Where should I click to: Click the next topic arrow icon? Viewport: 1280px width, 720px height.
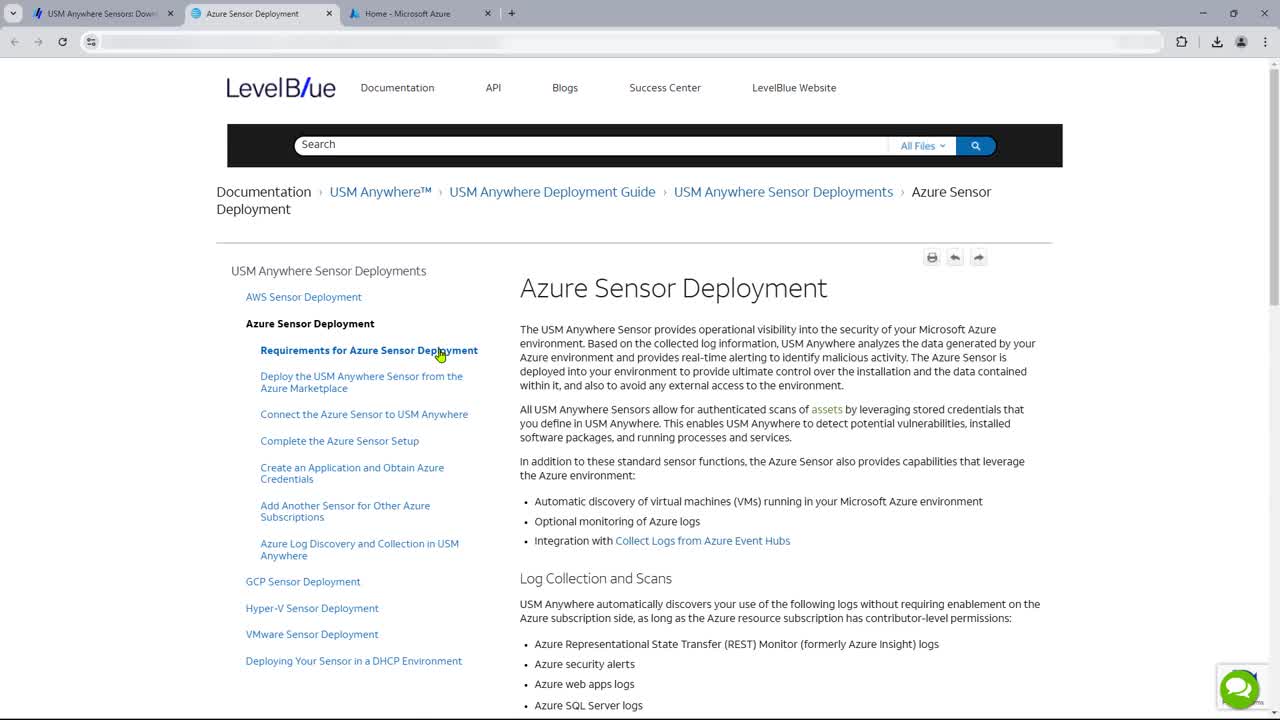pos(979,258)
